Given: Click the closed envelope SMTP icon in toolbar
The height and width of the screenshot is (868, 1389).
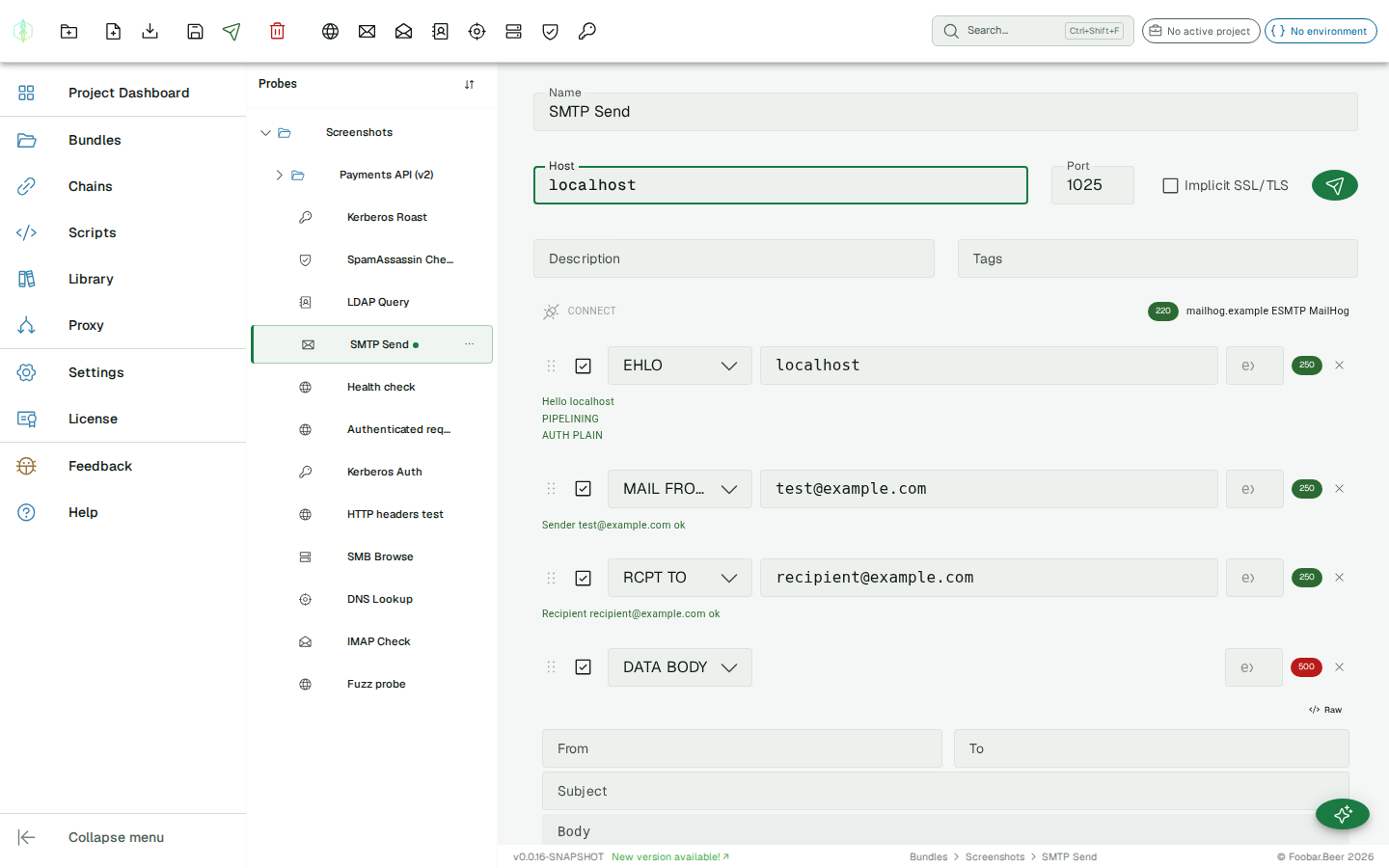Looking at the screenshot, I should tap(367, 31).
